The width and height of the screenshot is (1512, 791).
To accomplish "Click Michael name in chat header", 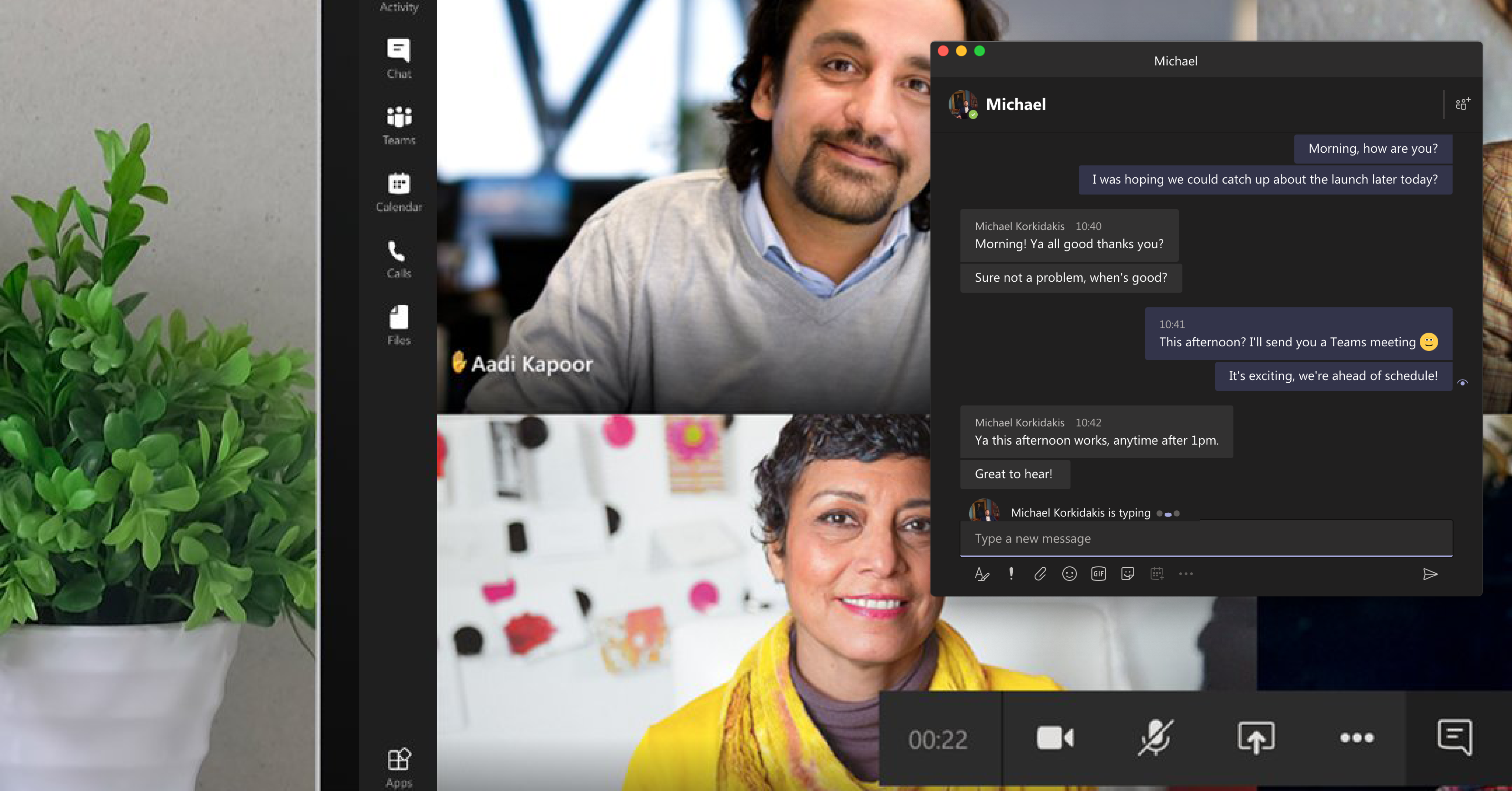I will (x=1015, y=105).
